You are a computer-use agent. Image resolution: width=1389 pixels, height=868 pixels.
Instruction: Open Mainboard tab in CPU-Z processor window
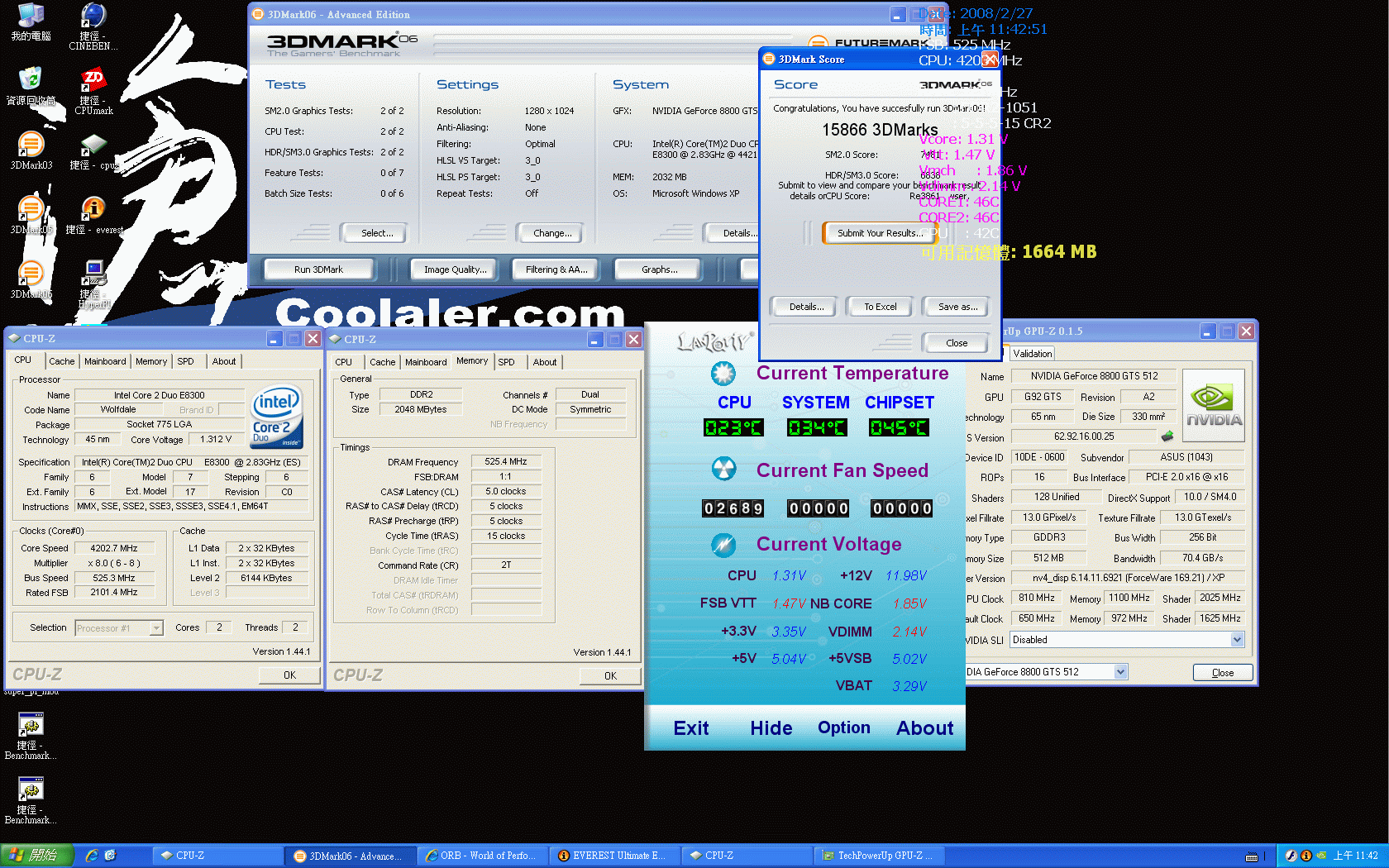click(105, 361)
